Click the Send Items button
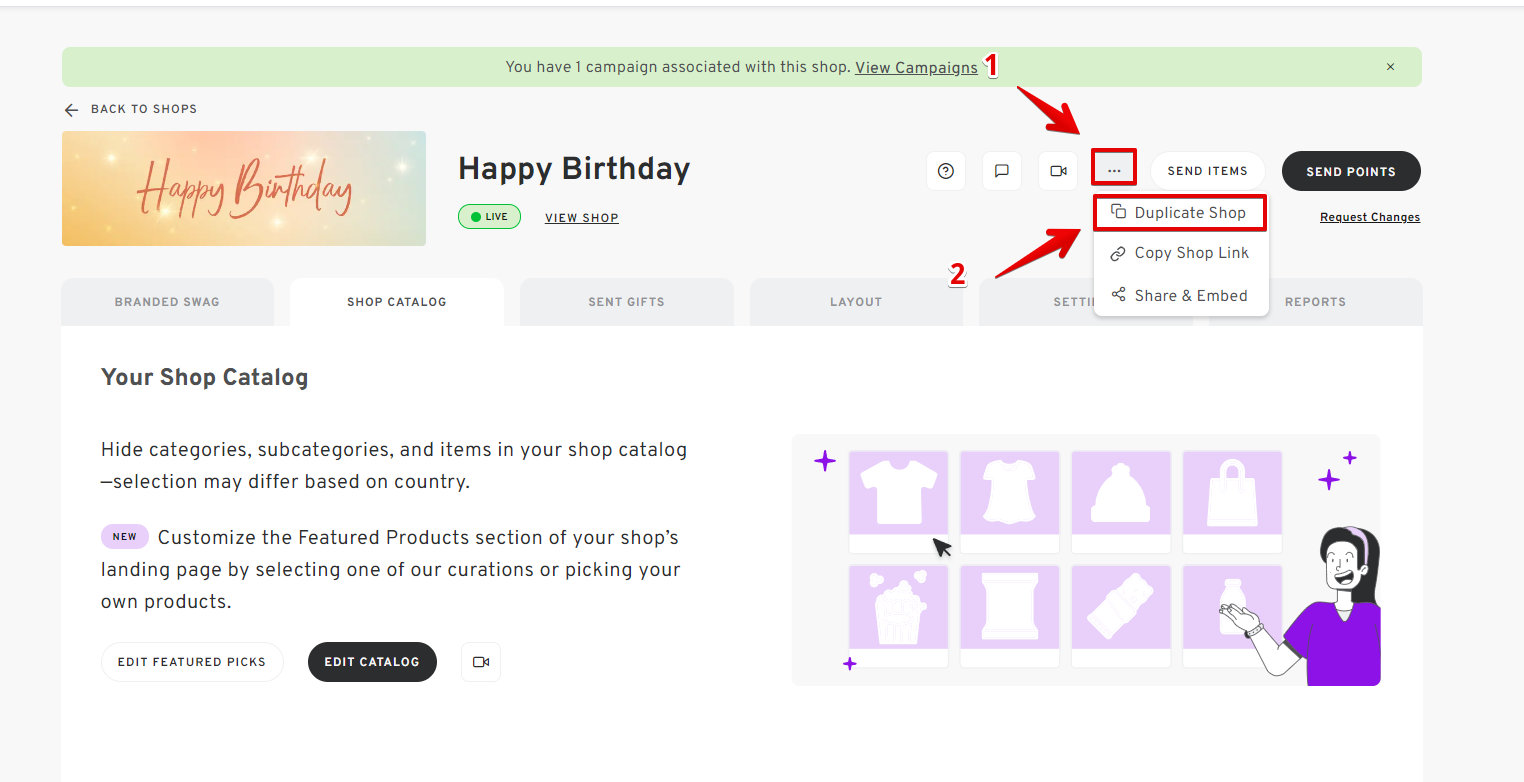This screenshot has width=1524, height=782. click(x=1207, y=171)
